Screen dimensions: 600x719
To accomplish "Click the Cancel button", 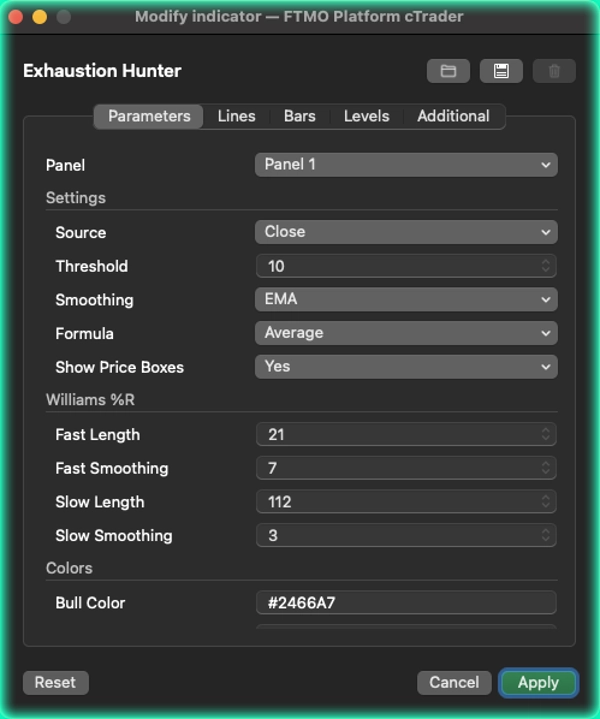I will pos(454,683).
